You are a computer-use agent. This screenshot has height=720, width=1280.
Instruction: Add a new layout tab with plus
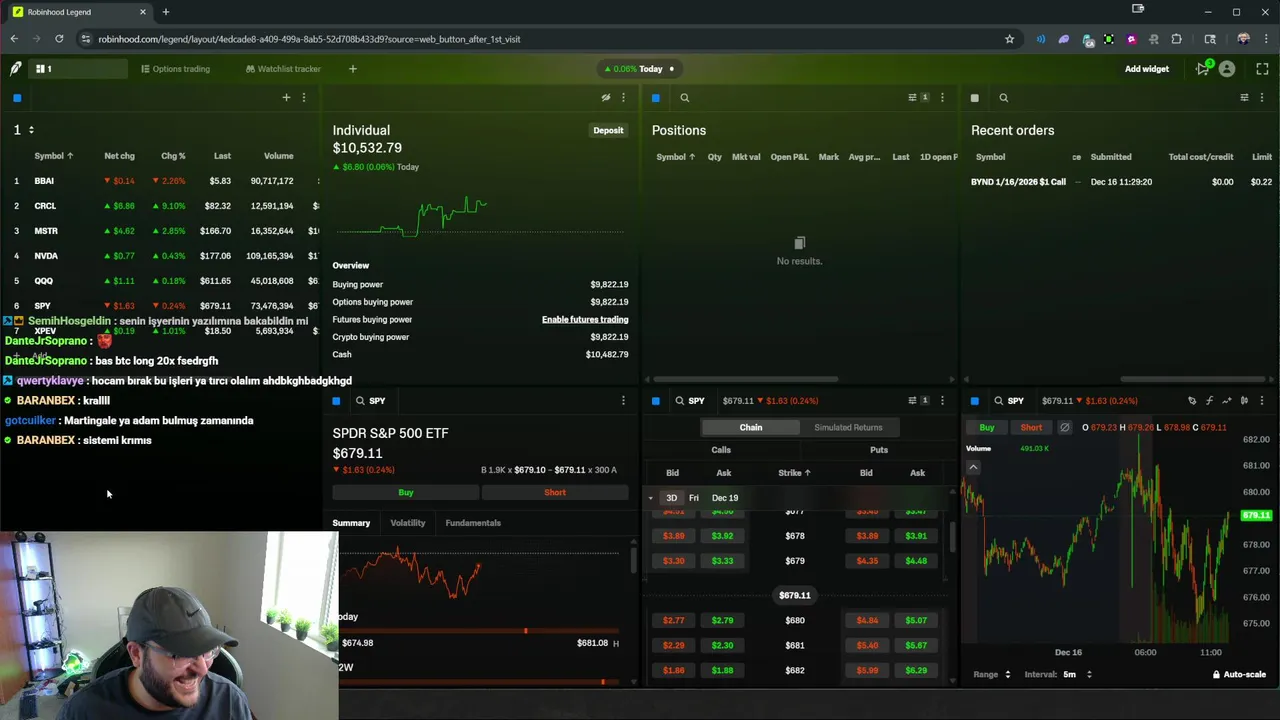(x=352, y=69)
